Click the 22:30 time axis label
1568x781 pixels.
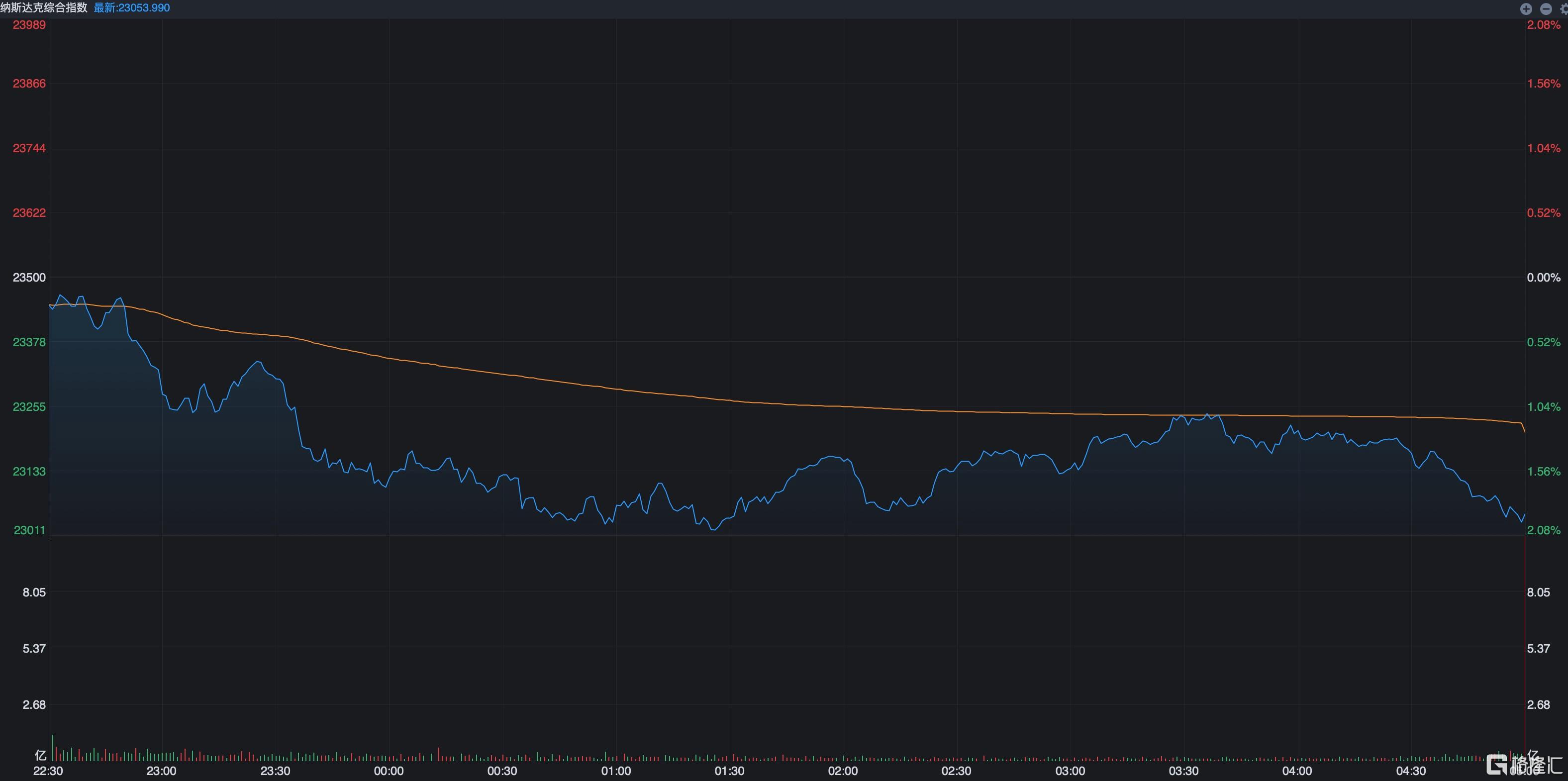48,771
